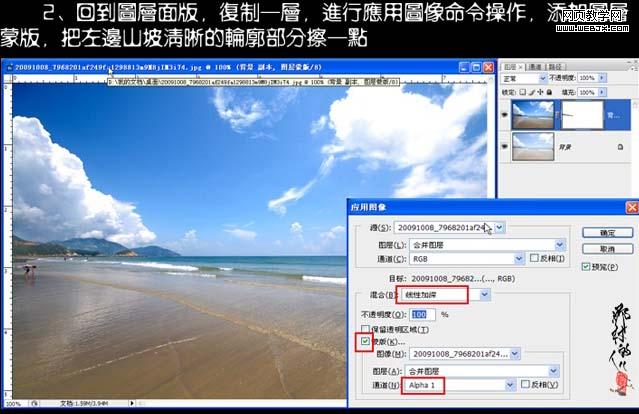
Task: Enable 反相(V) checkbox for mask channel
Action: point(526,384)
